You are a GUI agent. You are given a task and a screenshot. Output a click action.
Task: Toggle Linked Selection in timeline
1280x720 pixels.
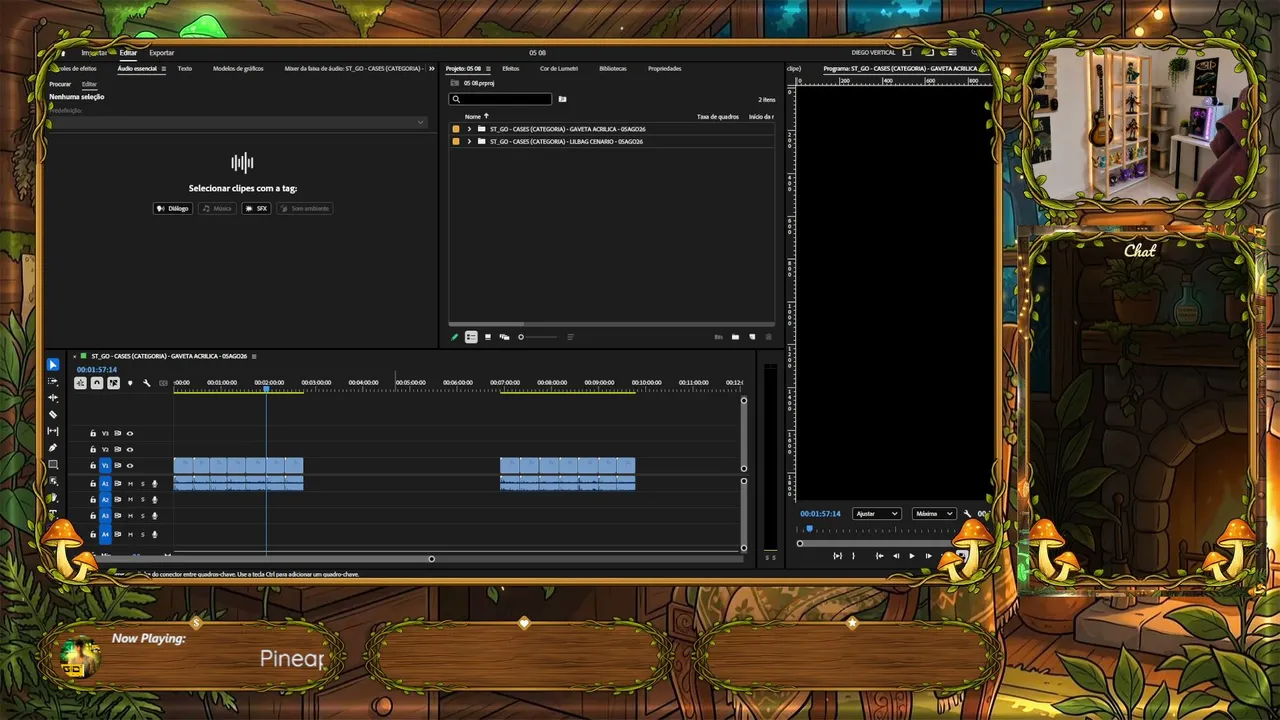(x=113, y=383)
